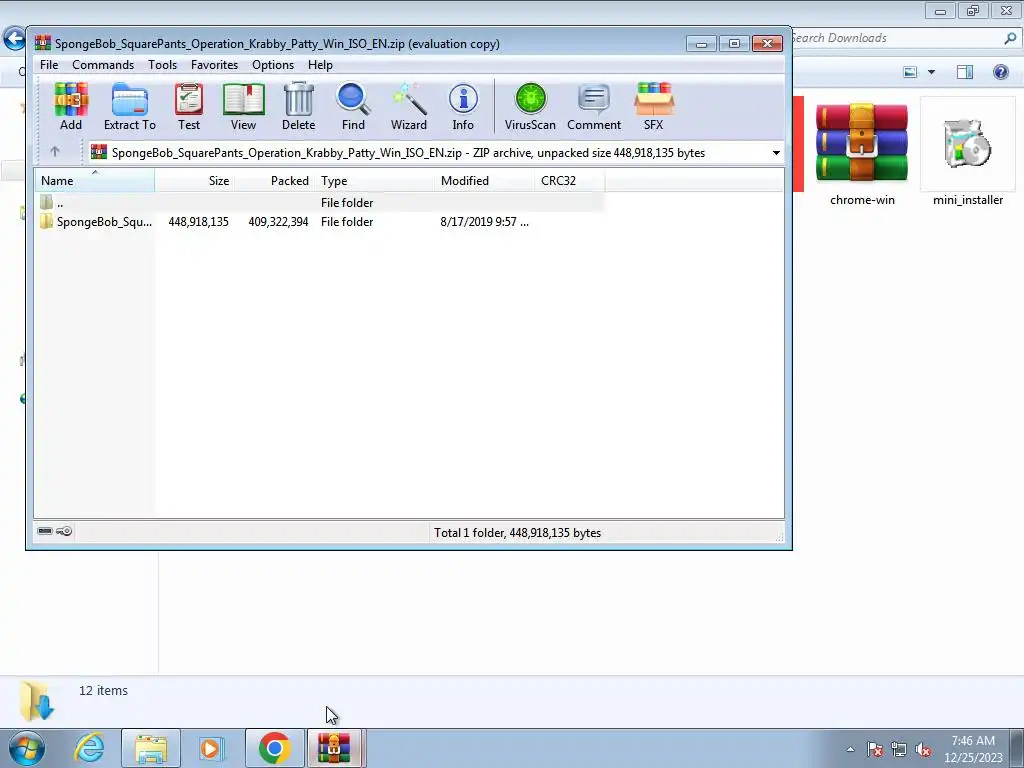Click the 409,322,394 packed cell
Screen dimensions: 1024x768
point(278,221)
